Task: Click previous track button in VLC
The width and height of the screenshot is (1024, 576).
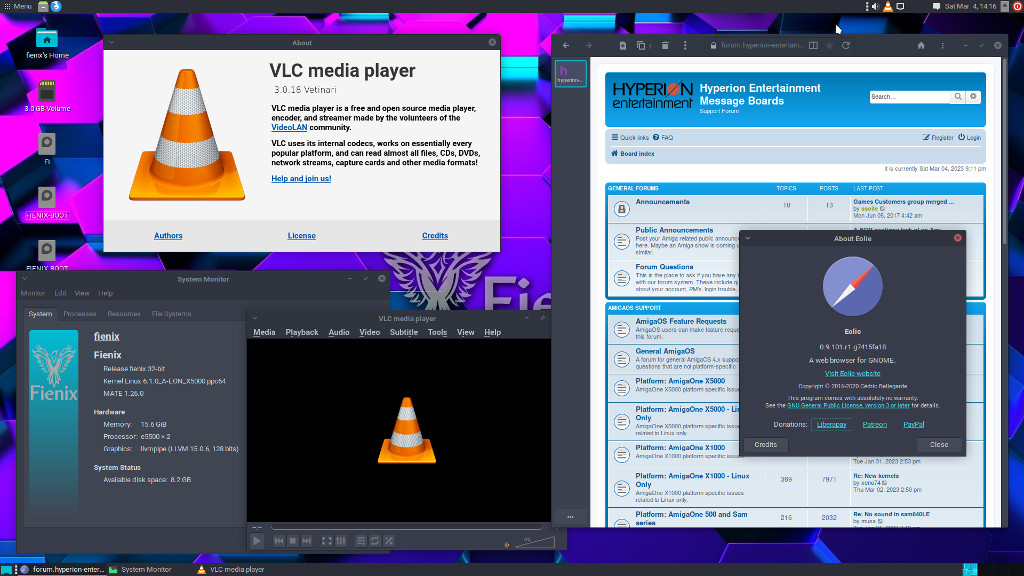Action: (279, 541)
